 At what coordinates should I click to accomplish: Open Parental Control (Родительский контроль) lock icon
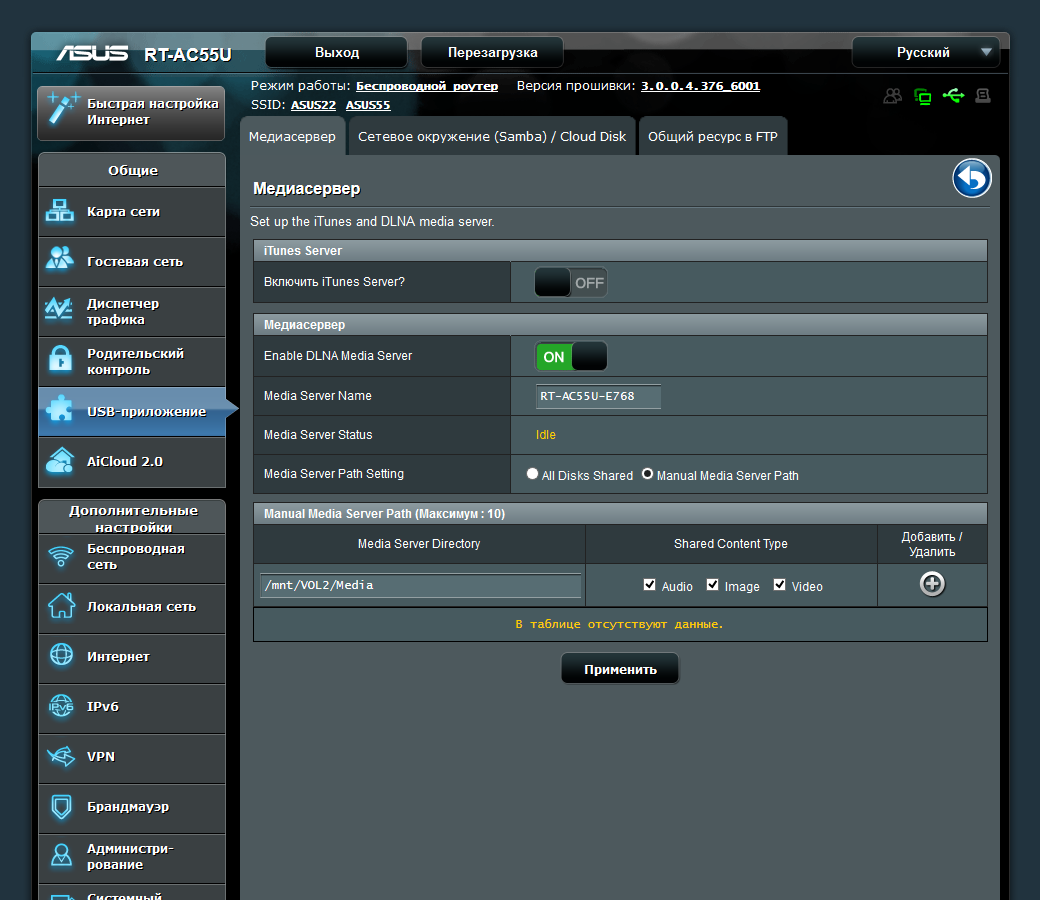tap(61, 361)
